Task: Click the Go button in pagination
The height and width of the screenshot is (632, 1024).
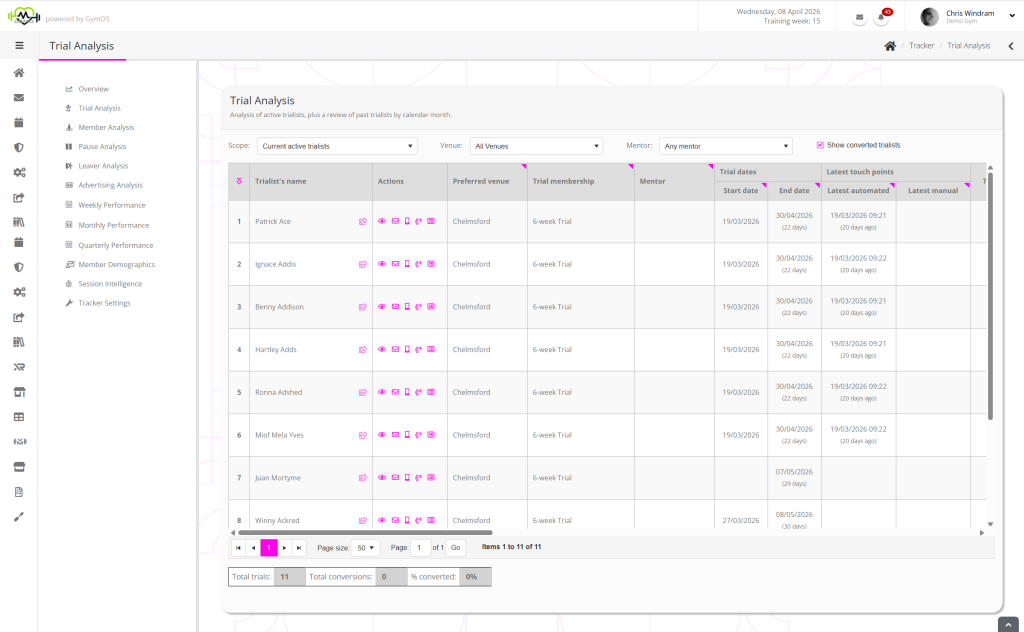Action: [x=456, y=548]
